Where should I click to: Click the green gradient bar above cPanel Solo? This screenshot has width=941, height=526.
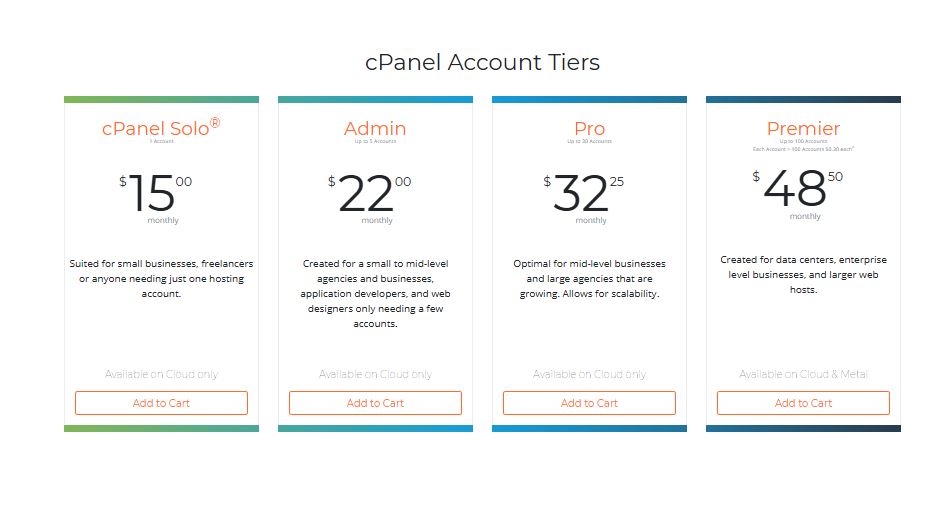pyautogui.click(x=161, y=99)
